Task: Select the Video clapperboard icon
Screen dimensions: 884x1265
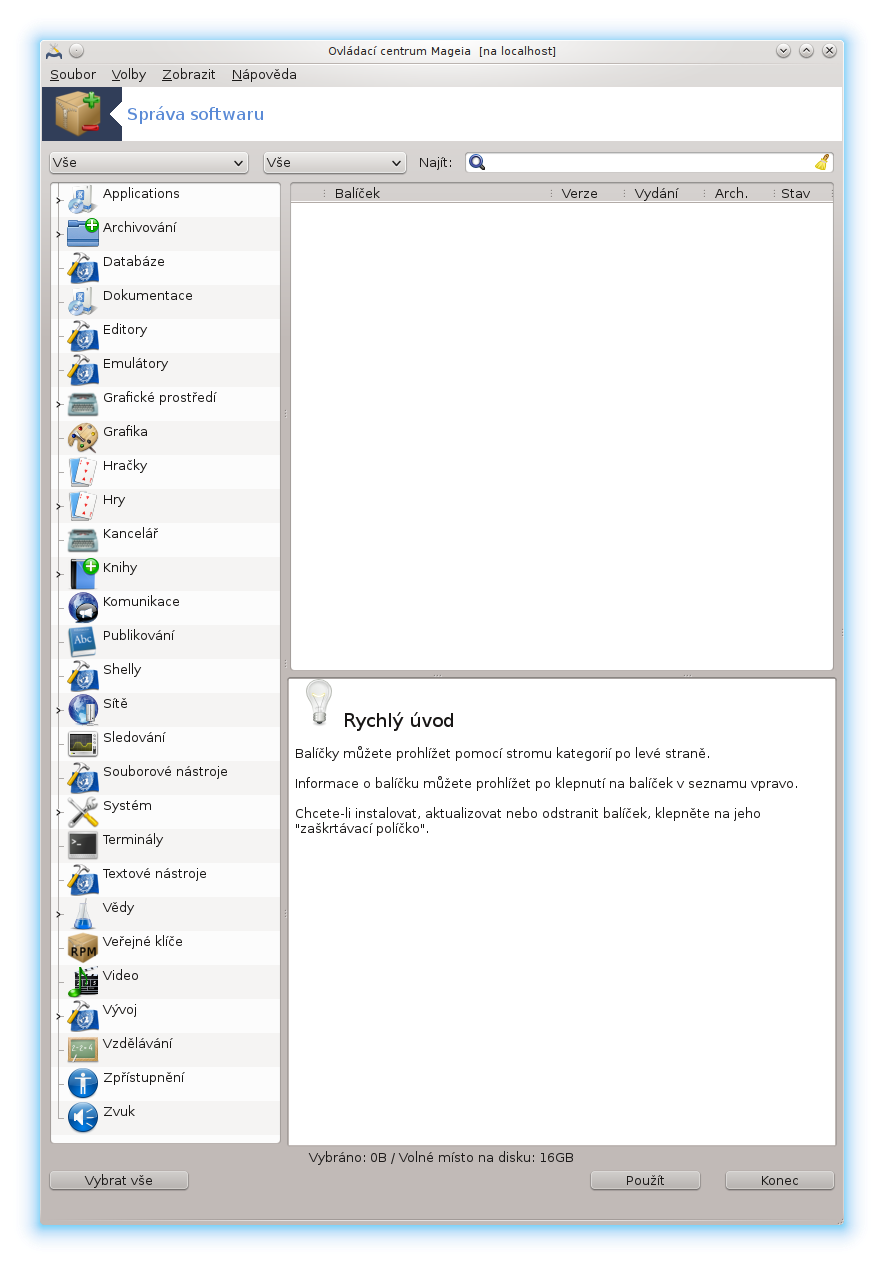Action: (x=83, y=982)
